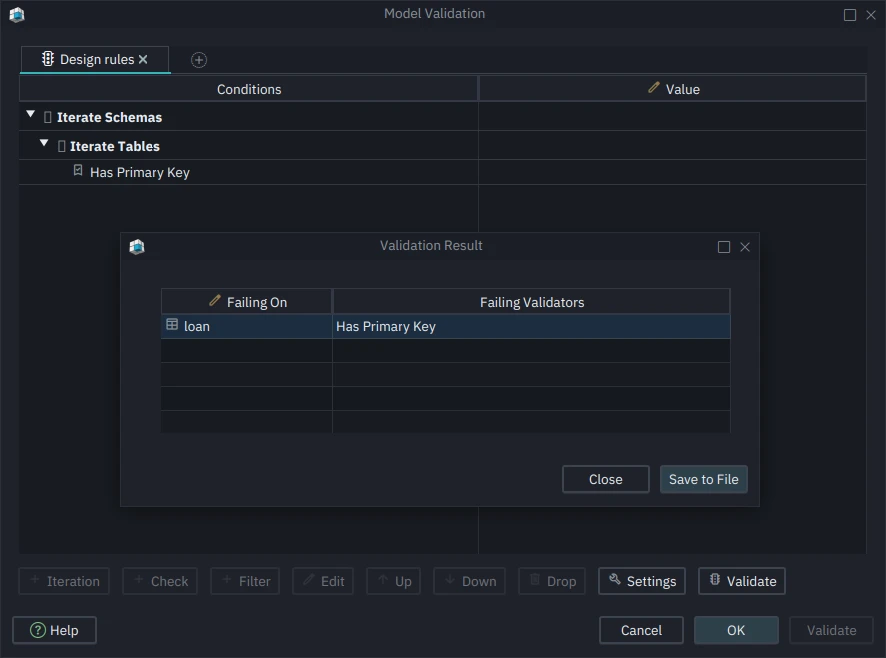
Task: Click the Cancel button
Action: point(641,630)
